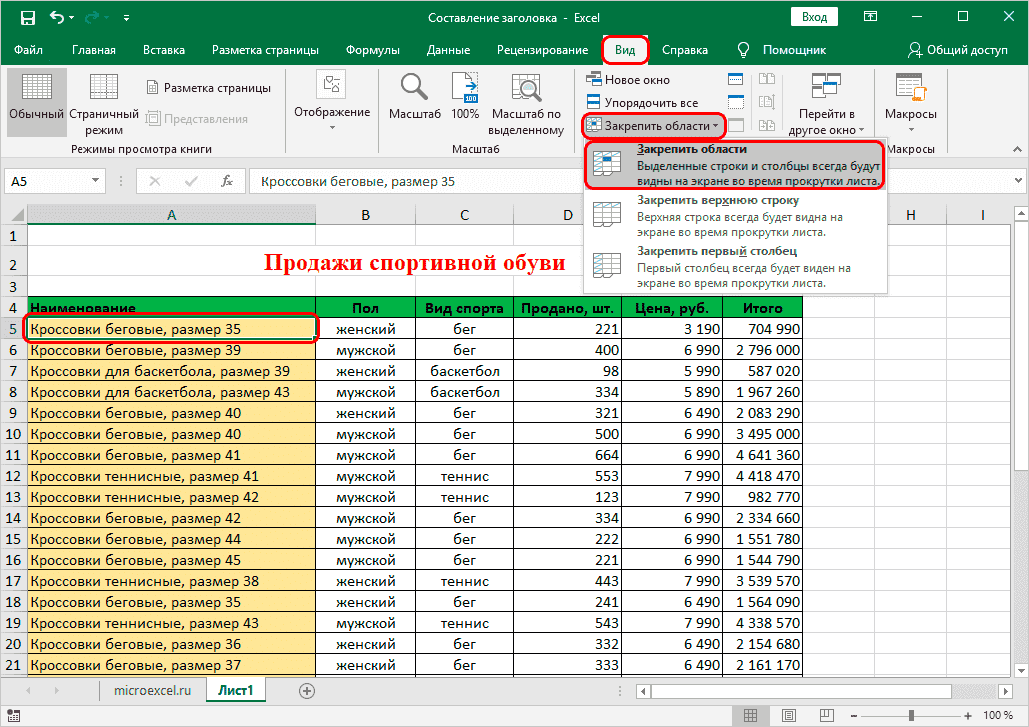
Task: Open the microexcel.ru sheet tab
Action: tap(152, 690)
